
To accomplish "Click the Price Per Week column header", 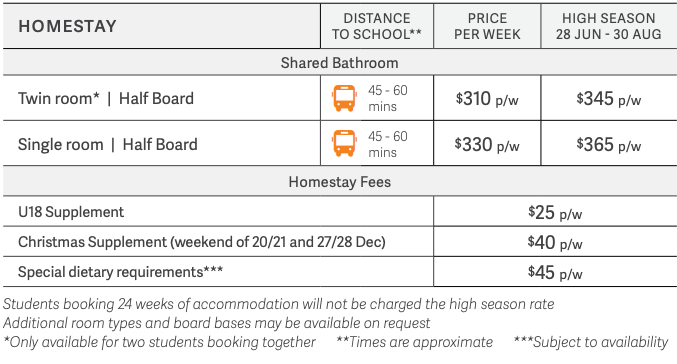I will (487, 26).
